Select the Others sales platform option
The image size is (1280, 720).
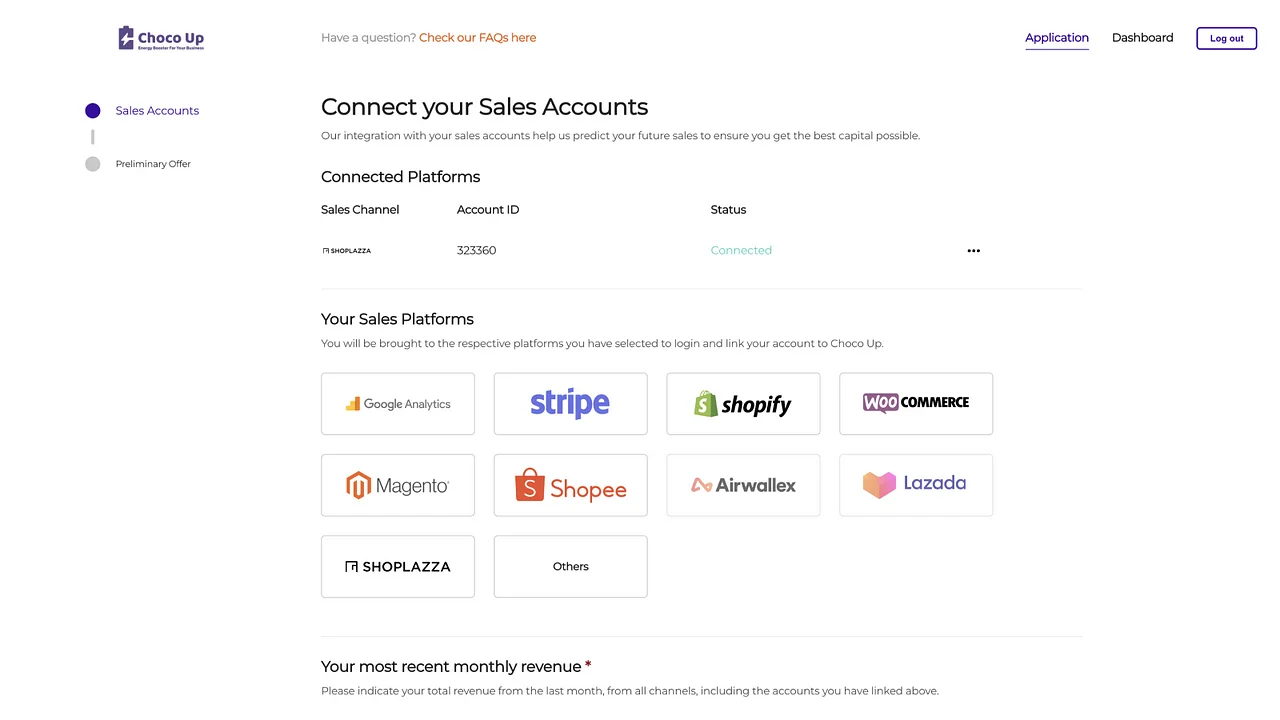(570, 566)
